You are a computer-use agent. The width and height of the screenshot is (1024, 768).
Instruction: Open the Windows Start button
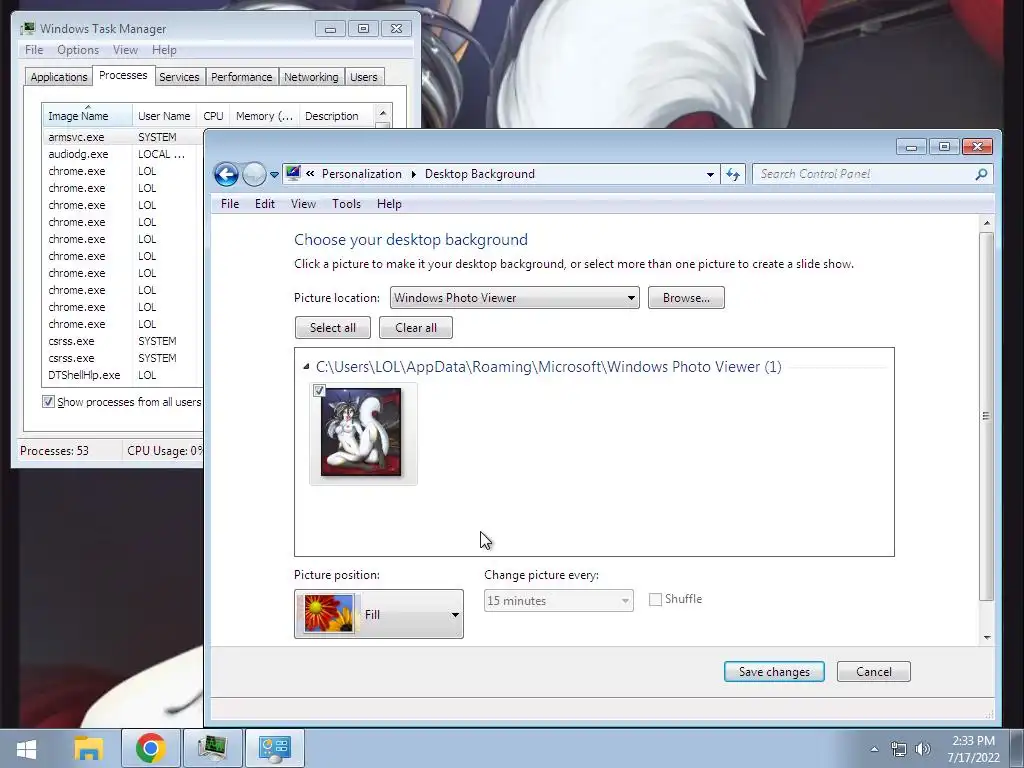click(x=26, y=748)
